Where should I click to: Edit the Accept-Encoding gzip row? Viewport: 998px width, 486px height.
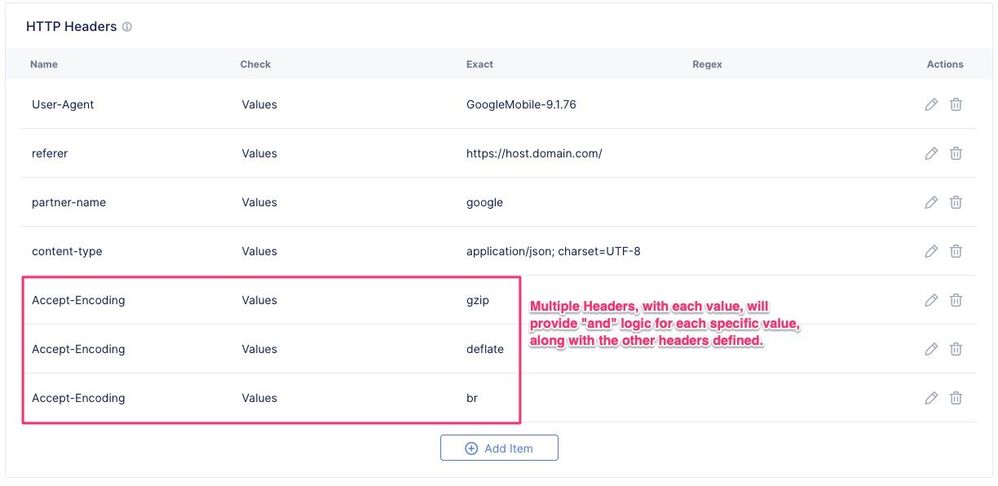coord(931,300)
